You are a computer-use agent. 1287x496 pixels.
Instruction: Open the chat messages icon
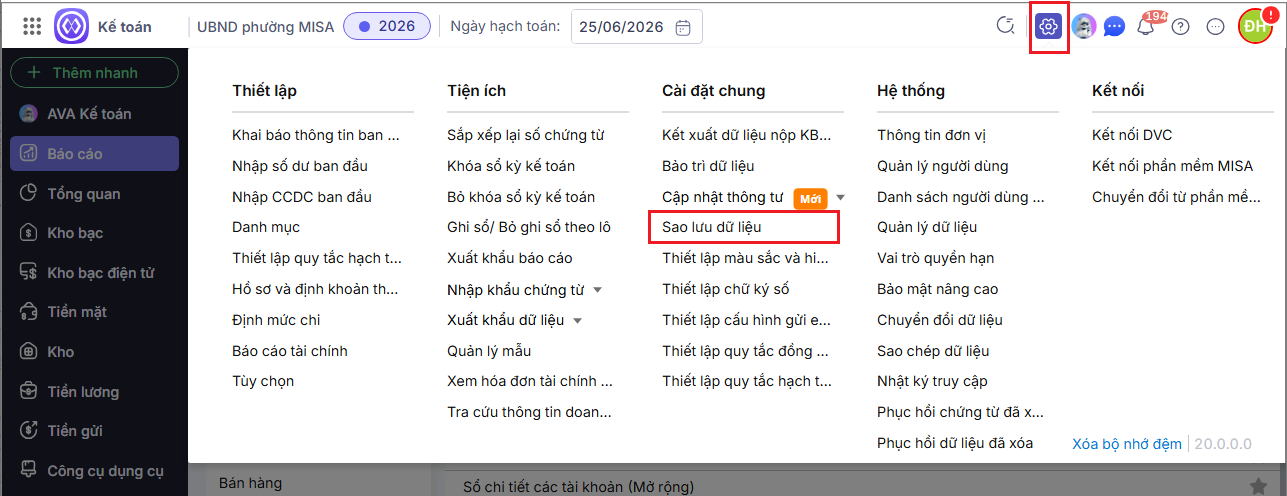point(1115,27)
